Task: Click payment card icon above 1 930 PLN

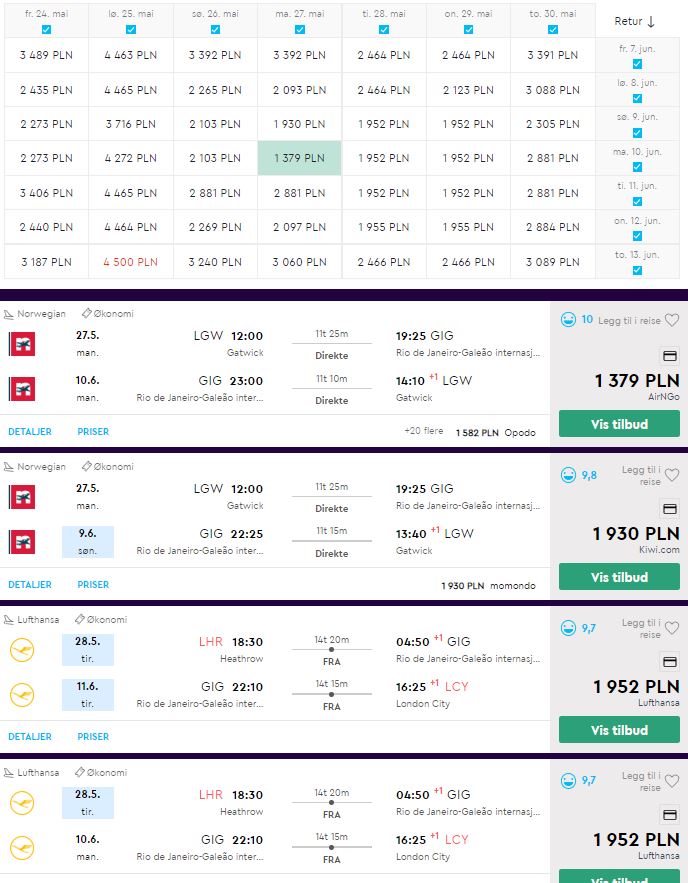Action: tap(669, 509)
